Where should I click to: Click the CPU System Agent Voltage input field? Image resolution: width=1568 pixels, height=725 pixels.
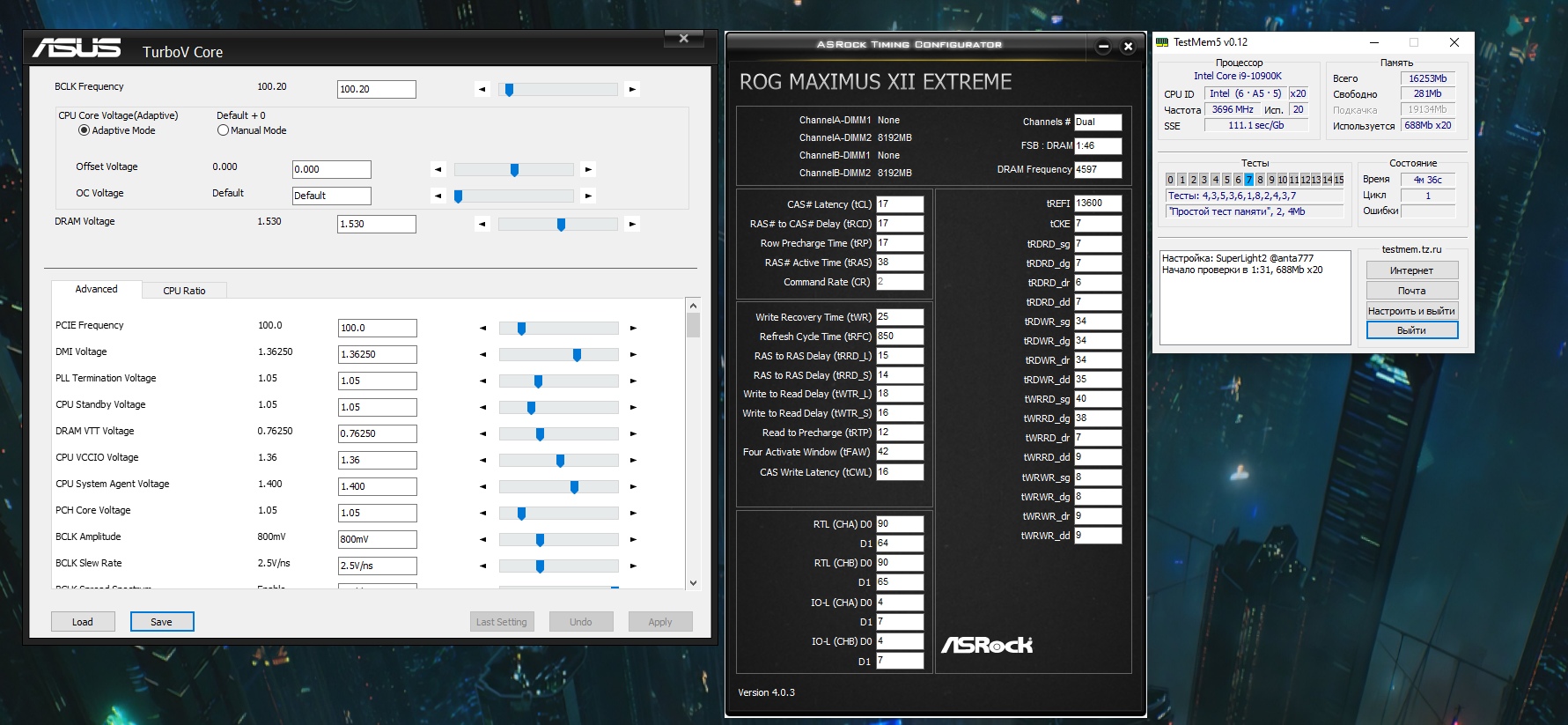click(x=378, y=486)
